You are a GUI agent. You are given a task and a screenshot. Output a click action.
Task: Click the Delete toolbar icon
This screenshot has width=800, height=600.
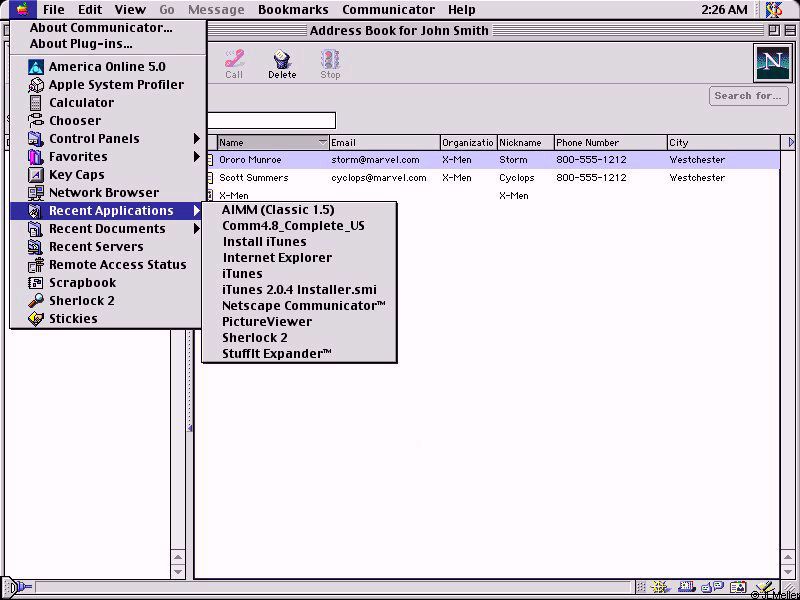click(282, 64)
